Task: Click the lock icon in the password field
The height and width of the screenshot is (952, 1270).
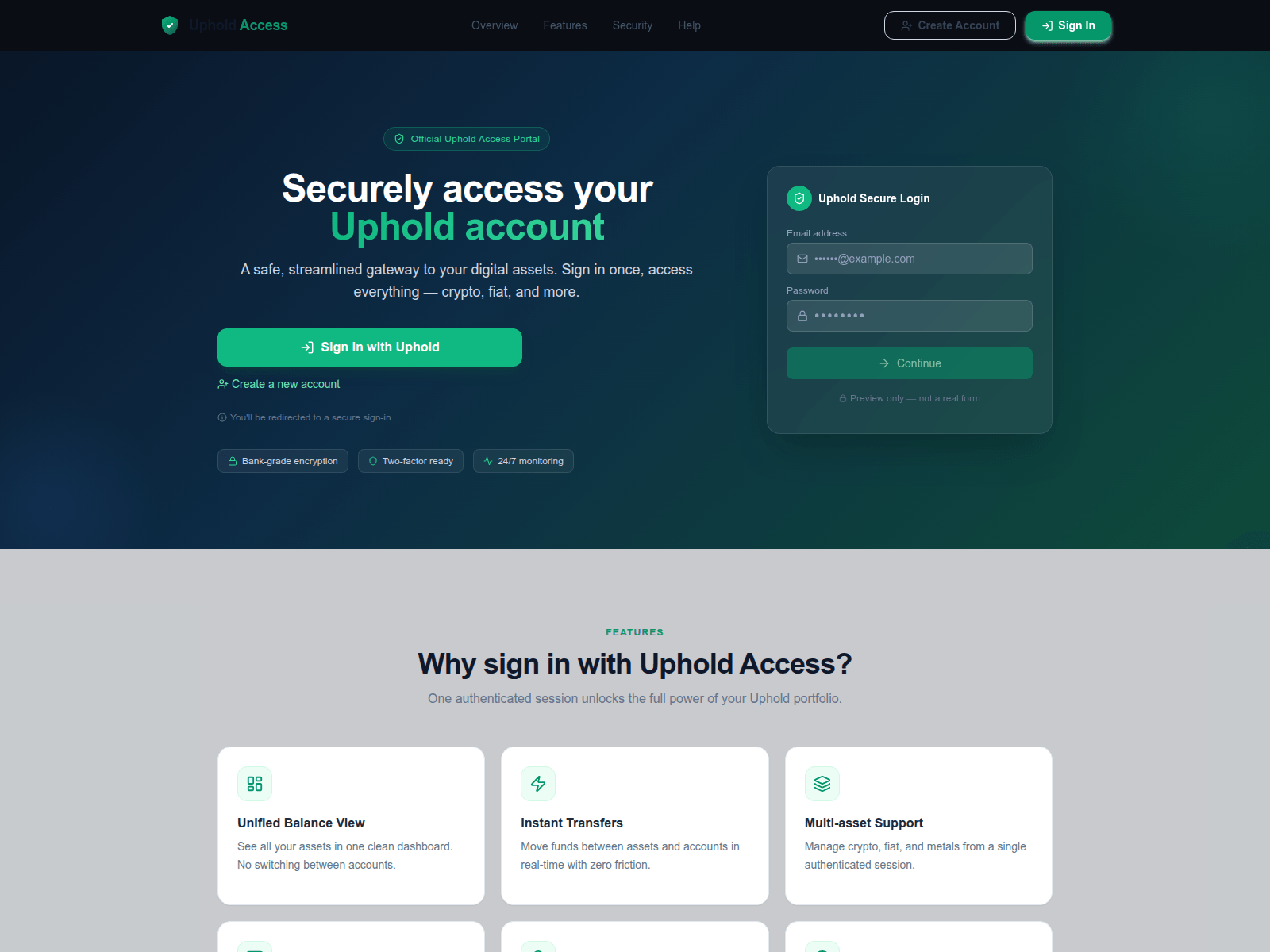Action: pyautogui.click(x=802, y=316)
